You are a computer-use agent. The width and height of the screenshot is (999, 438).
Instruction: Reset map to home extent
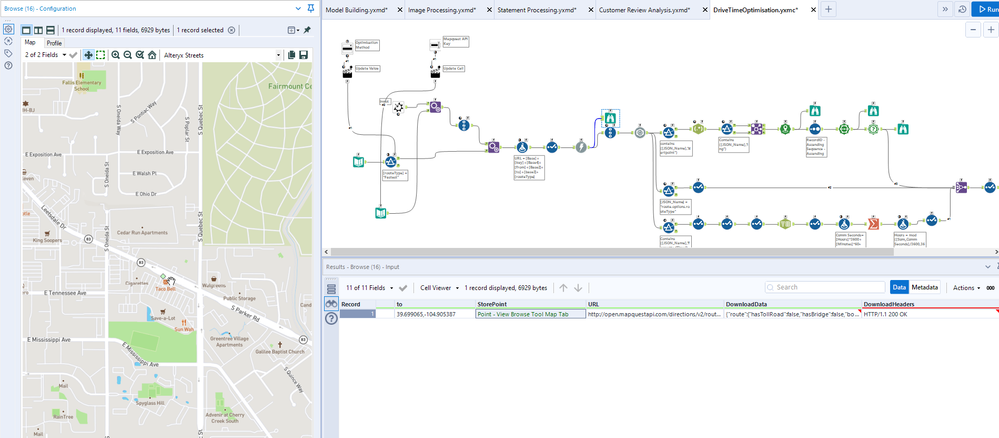click(x=152, y=55)
